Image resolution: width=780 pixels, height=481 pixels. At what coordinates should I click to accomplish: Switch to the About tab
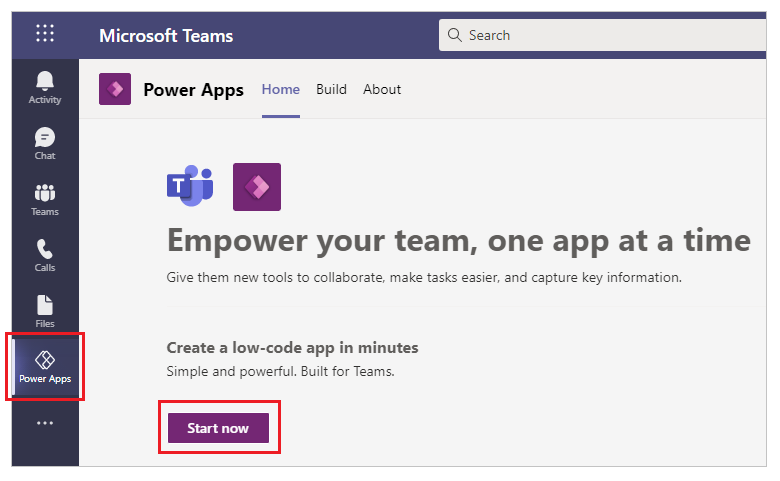382,90
